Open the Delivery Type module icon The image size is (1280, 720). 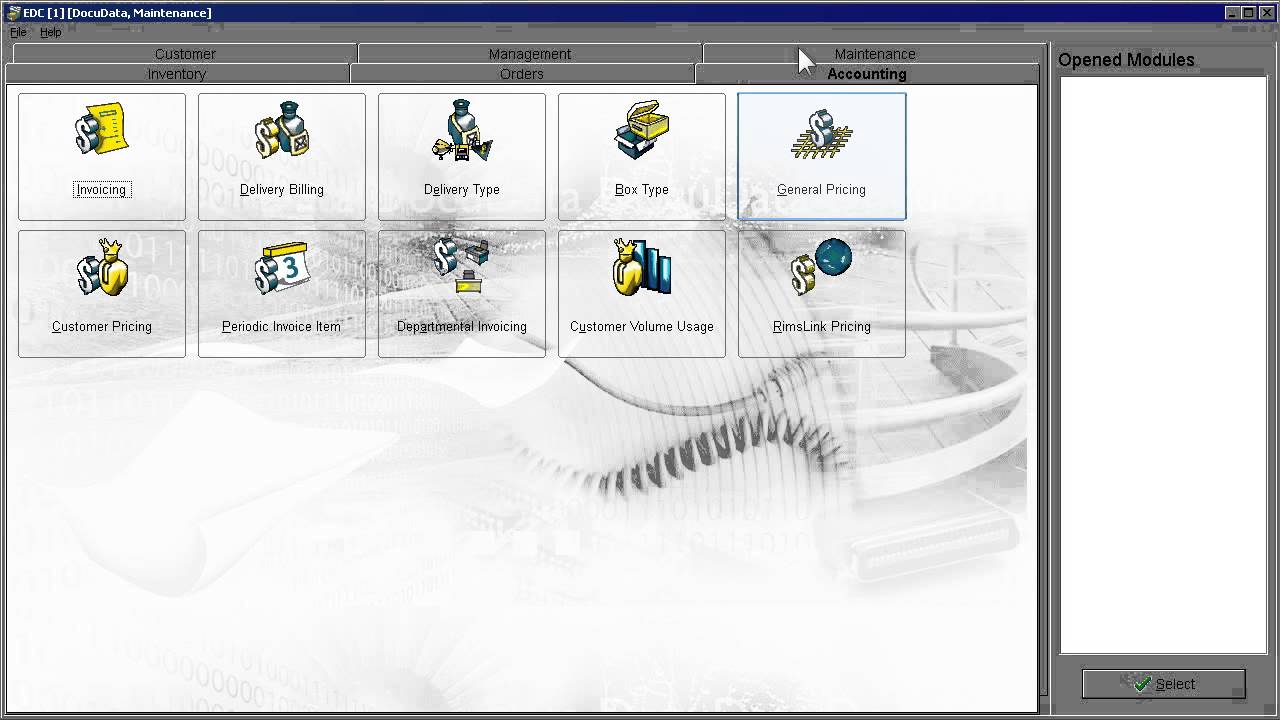[x=462, y=157]
